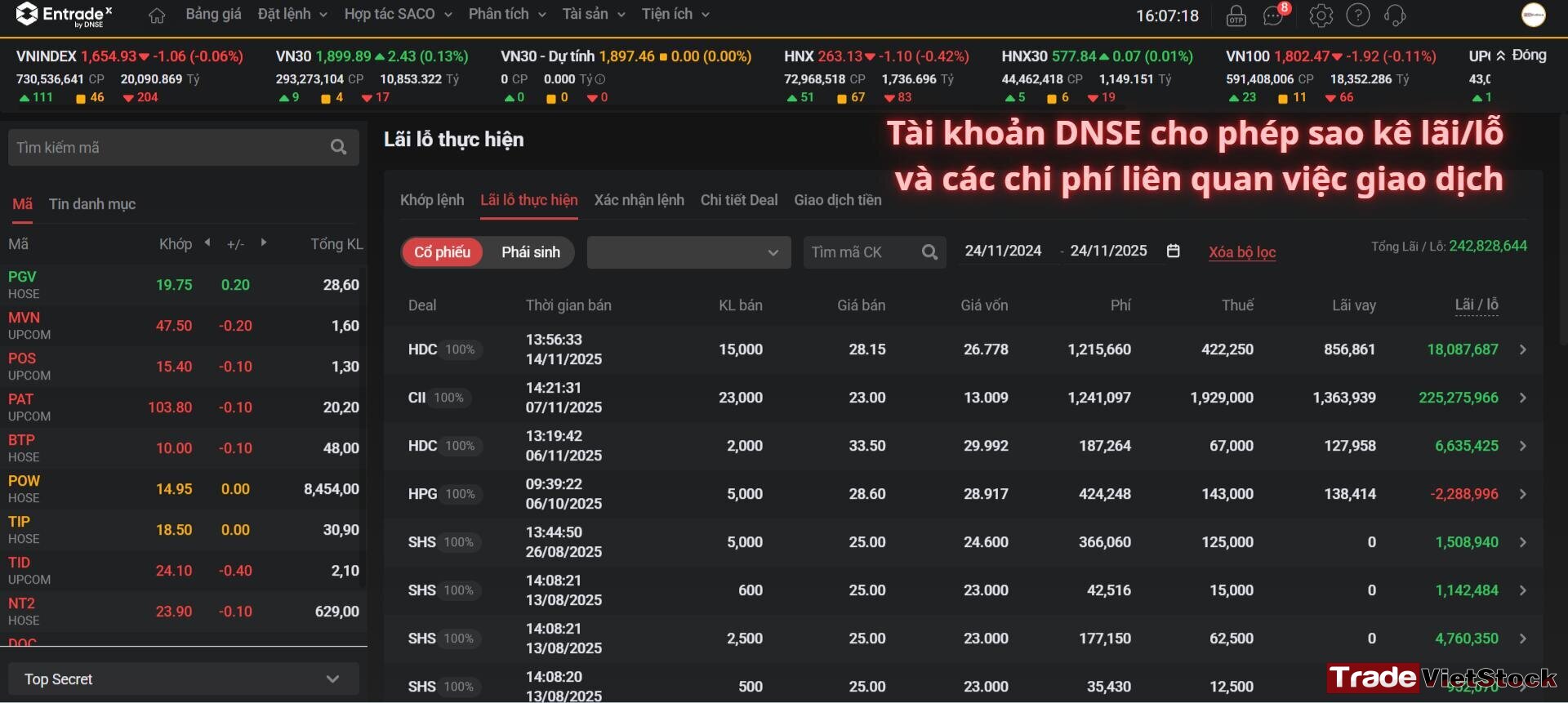Click the Tìm mã CK input field

[x=863, y=252]
